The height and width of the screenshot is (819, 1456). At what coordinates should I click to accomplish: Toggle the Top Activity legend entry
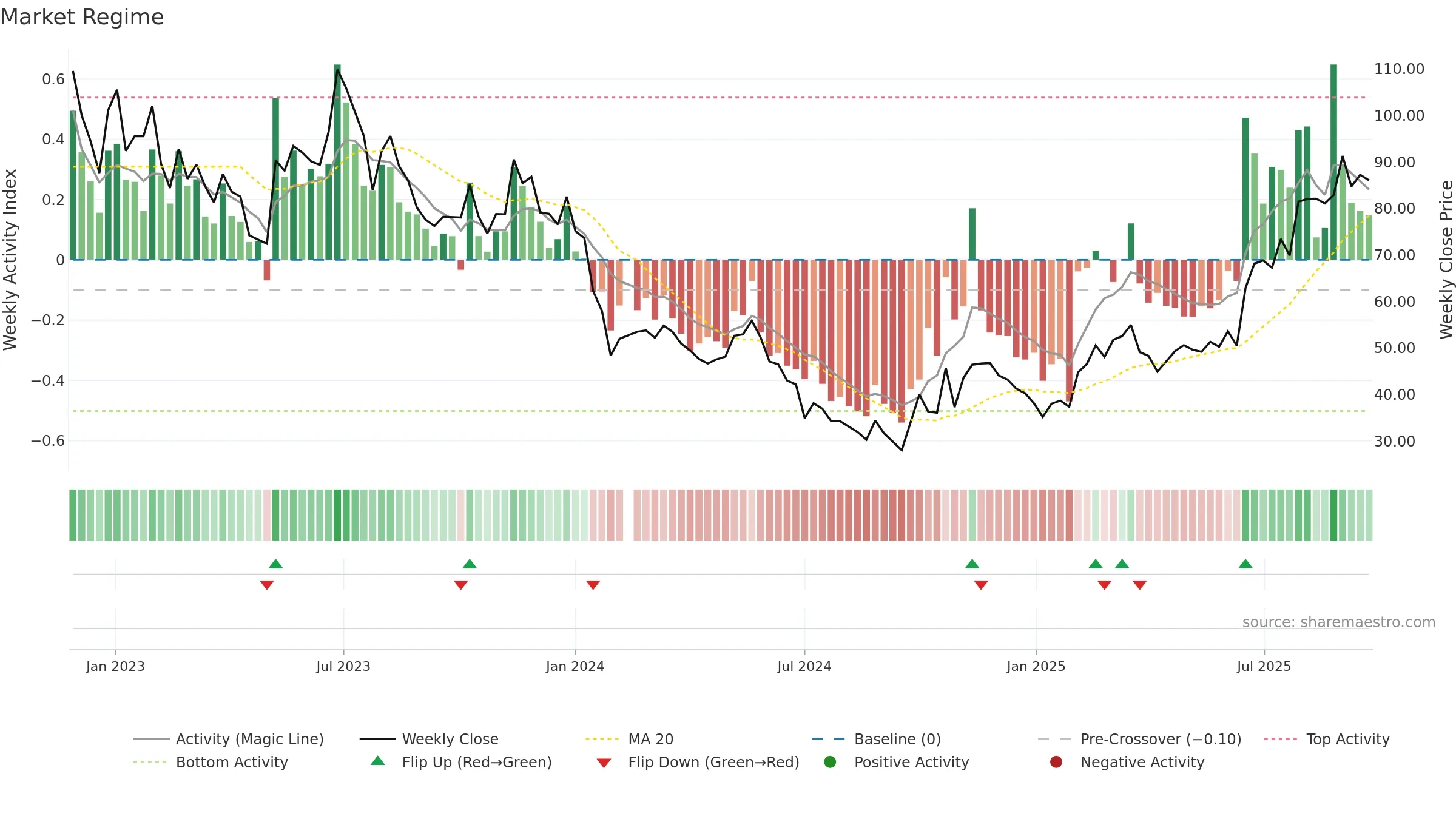coord(1327,739)
